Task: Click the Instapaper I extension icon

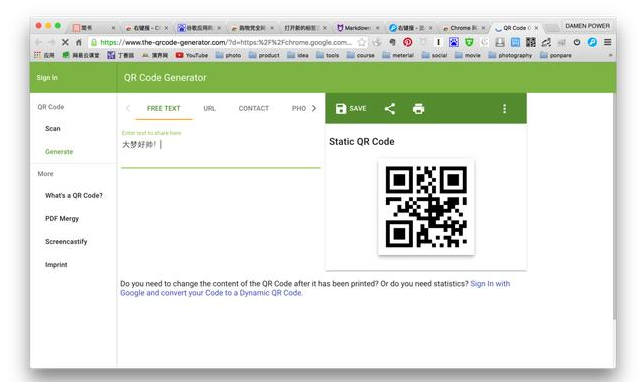Action: tap(438, 42)
